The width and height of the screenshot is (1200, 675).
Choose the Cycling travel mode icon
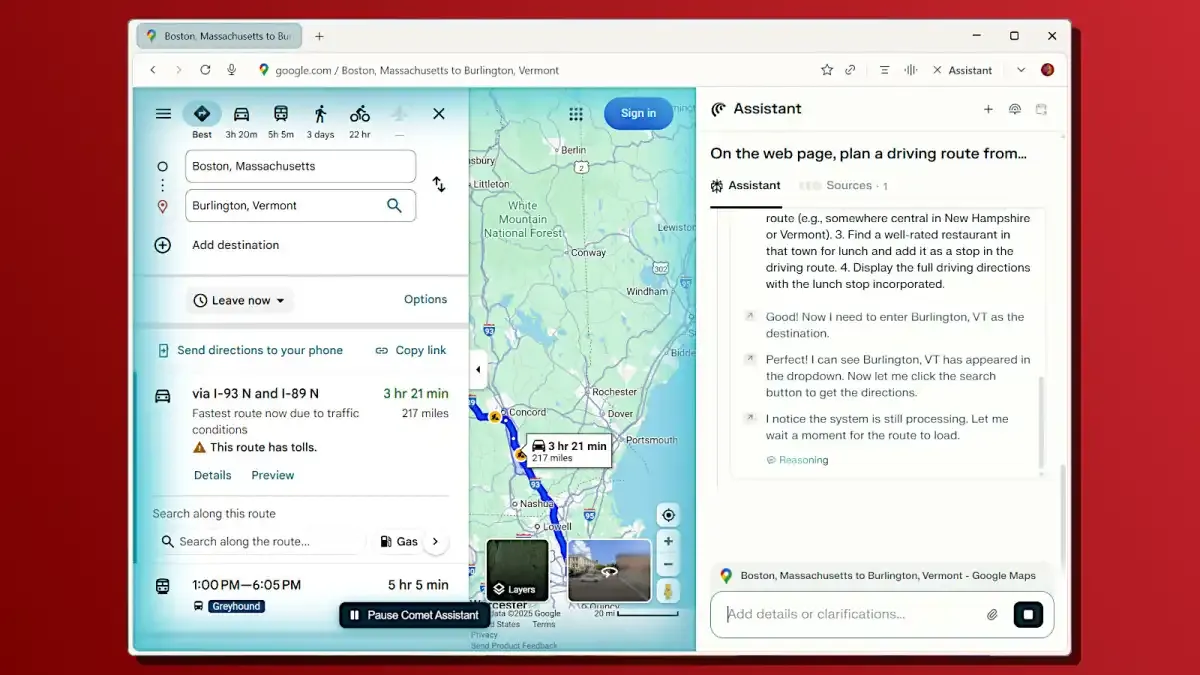[x=360, y=114]
